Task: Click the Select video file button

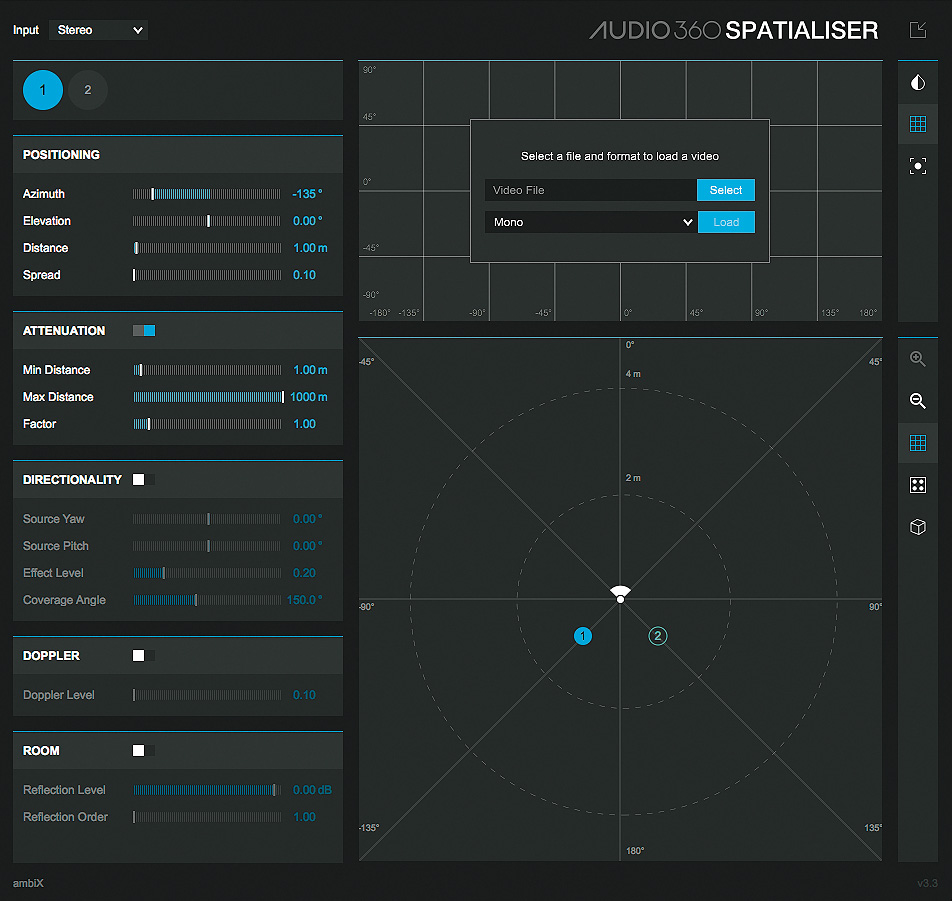Action: 726,190
